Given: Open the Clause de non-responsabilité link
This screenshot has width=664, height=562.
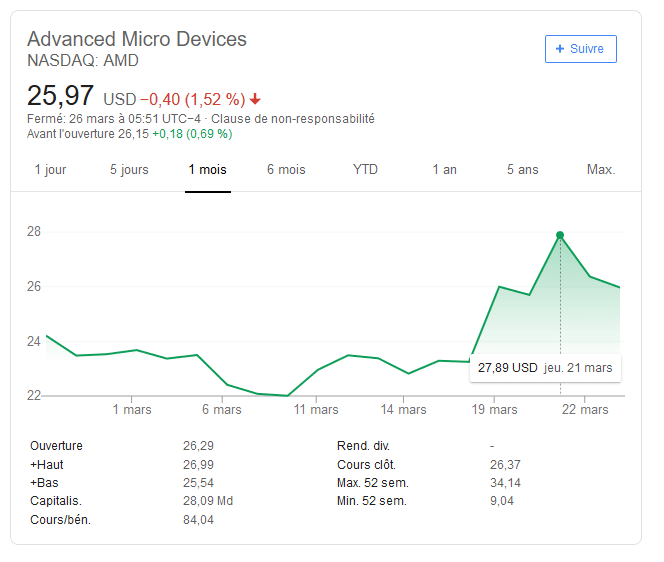Looking at the screenshot, I should tap(293, 119).
